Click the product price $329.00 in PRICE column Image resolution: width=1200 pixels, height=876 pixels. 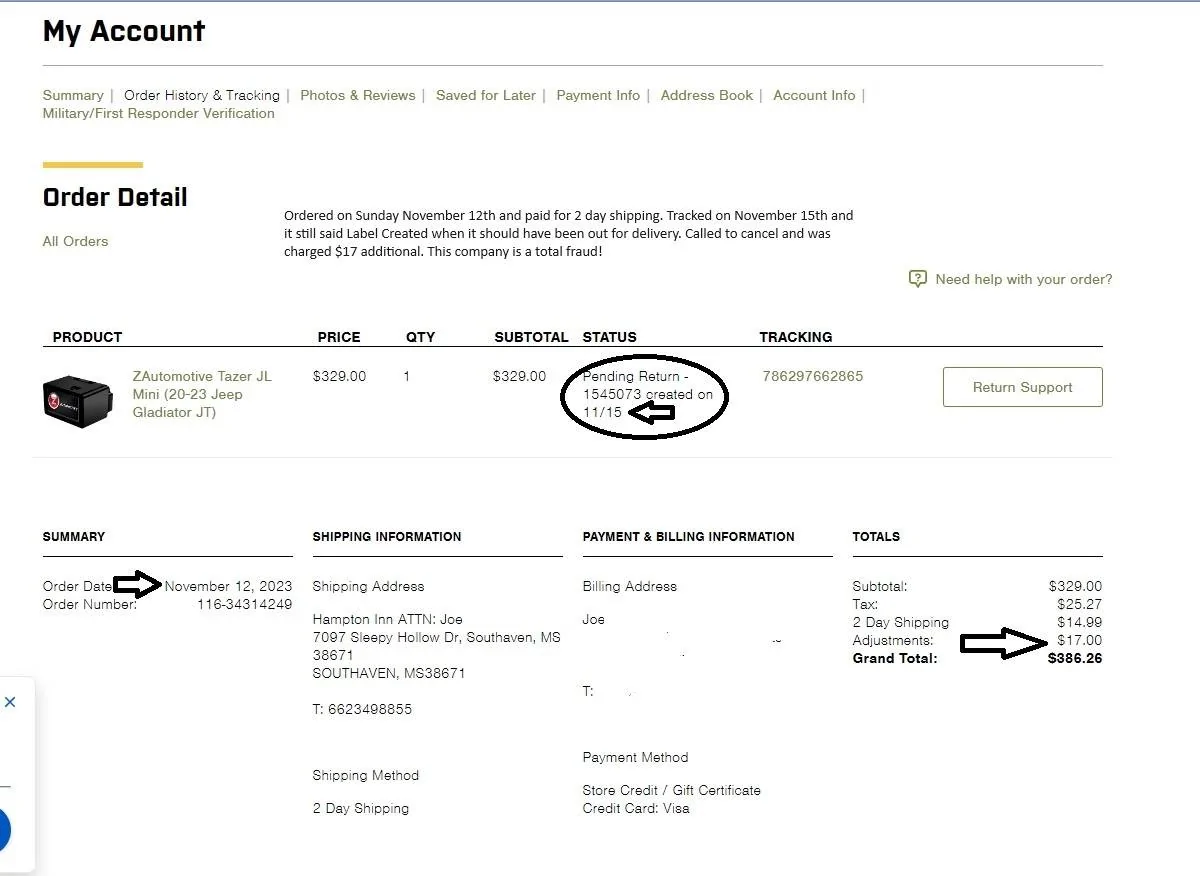click(x=340, y=376)
